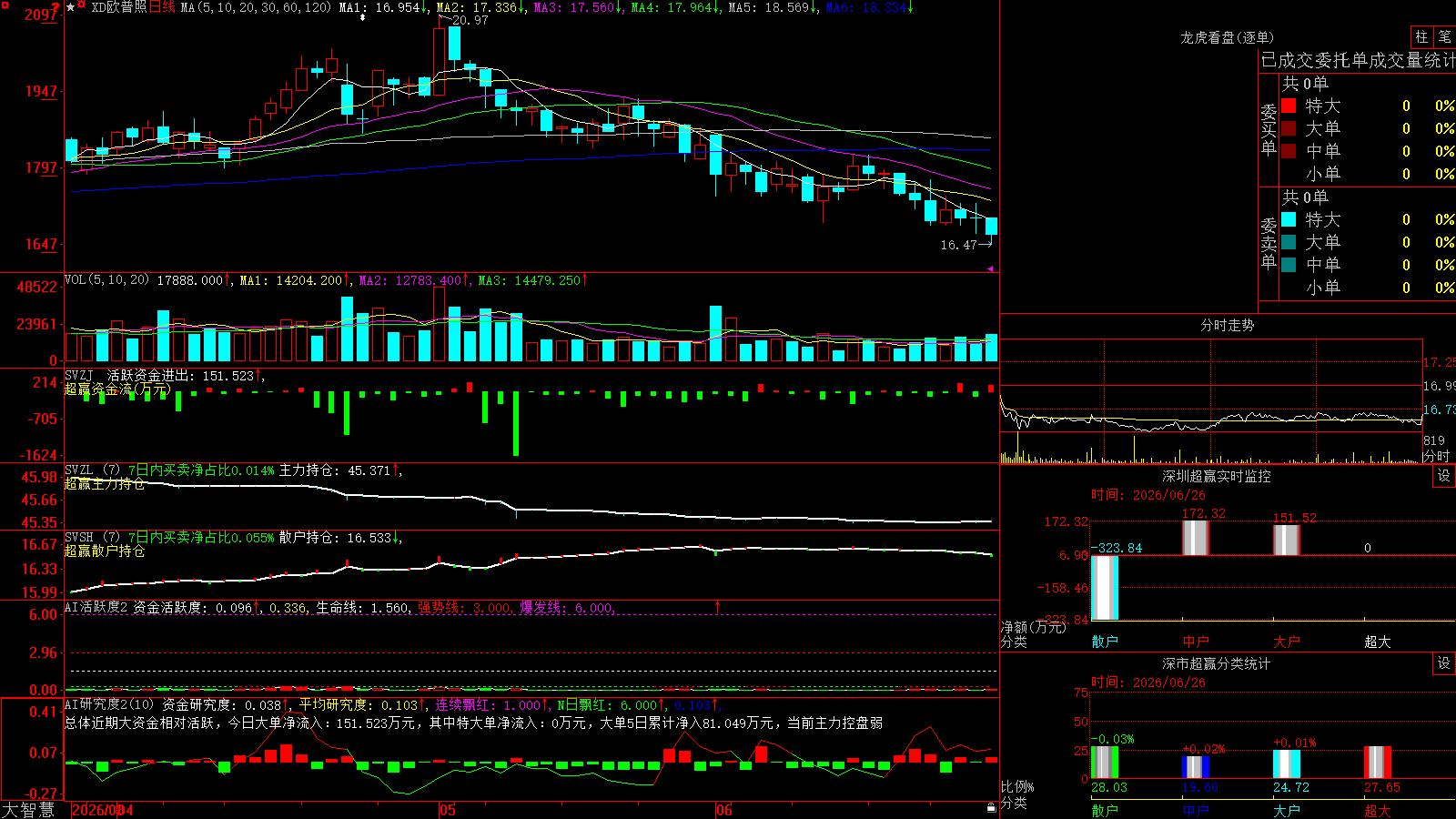This screenshot has height=819, width=1456.
Task: Click the 时间: 2026/06/26 label in 实时监控
Action: (x=1148, y=495)
